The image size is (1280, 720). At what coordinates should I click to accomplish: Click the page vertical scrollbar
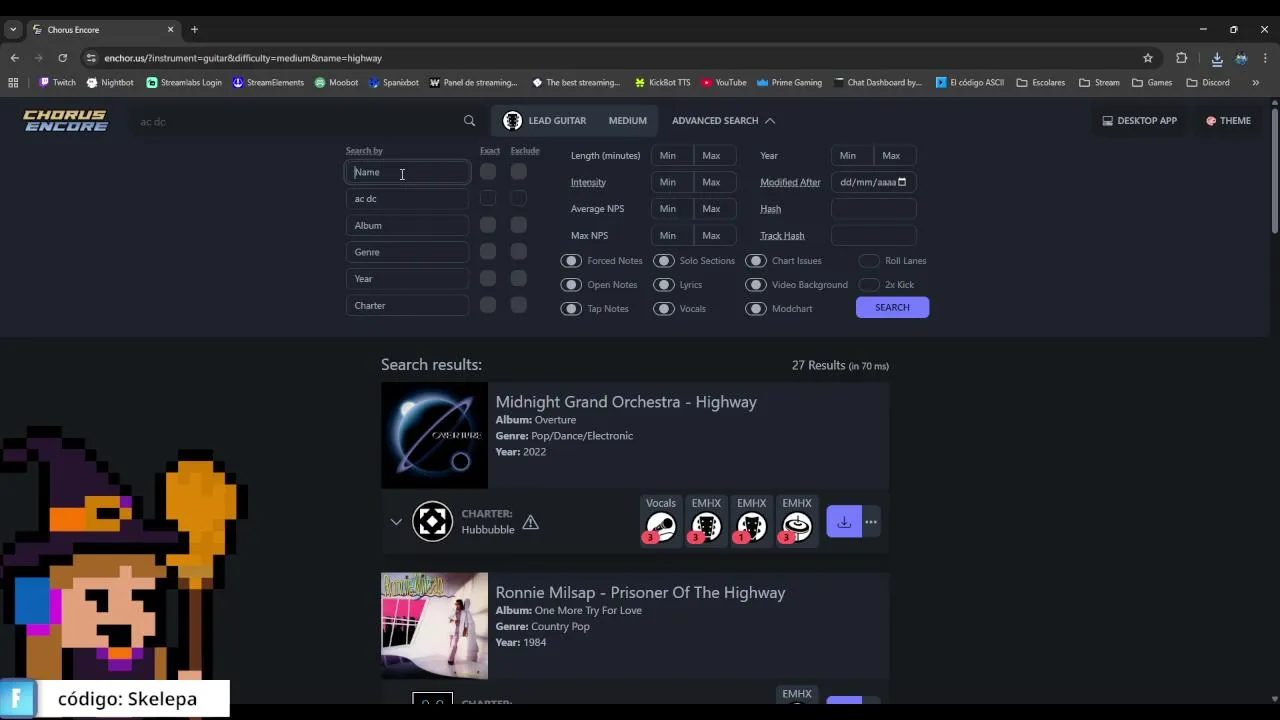coord(1274,170)
